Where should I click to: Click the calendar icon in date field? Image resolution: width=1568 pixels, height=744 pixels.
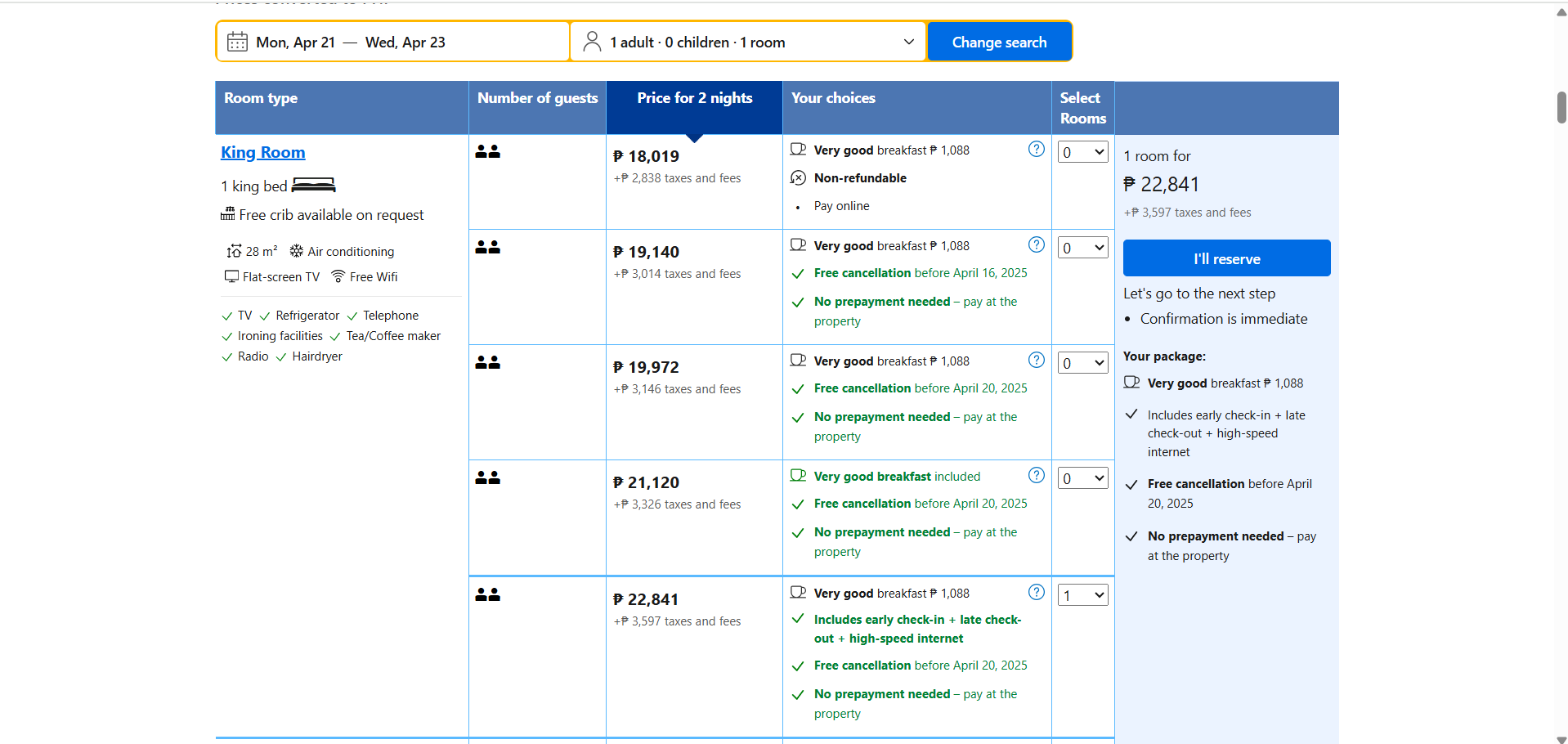click(237, 42)
